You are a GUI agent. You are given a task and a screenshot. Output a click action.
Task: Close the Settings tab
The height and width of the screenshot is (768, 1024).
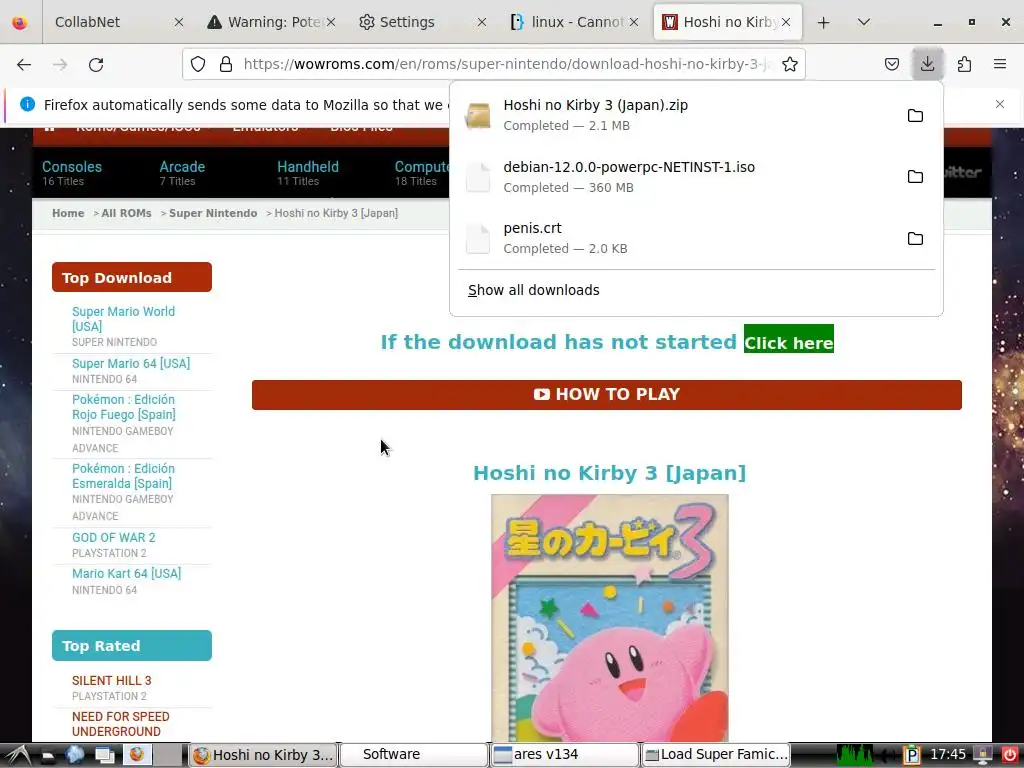482,22
